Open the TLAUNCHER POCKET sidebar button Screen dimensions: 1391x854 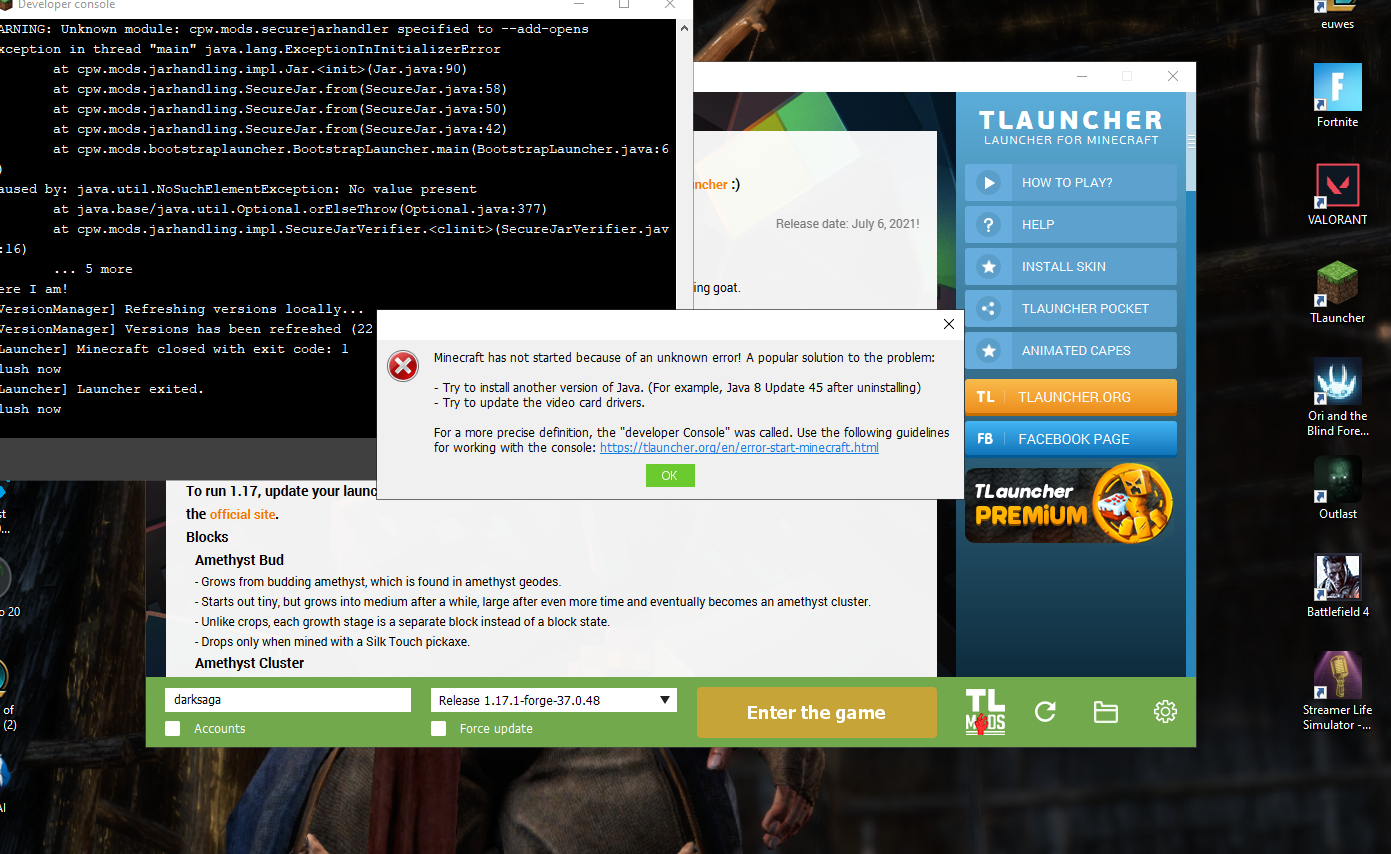[1070, 309]
